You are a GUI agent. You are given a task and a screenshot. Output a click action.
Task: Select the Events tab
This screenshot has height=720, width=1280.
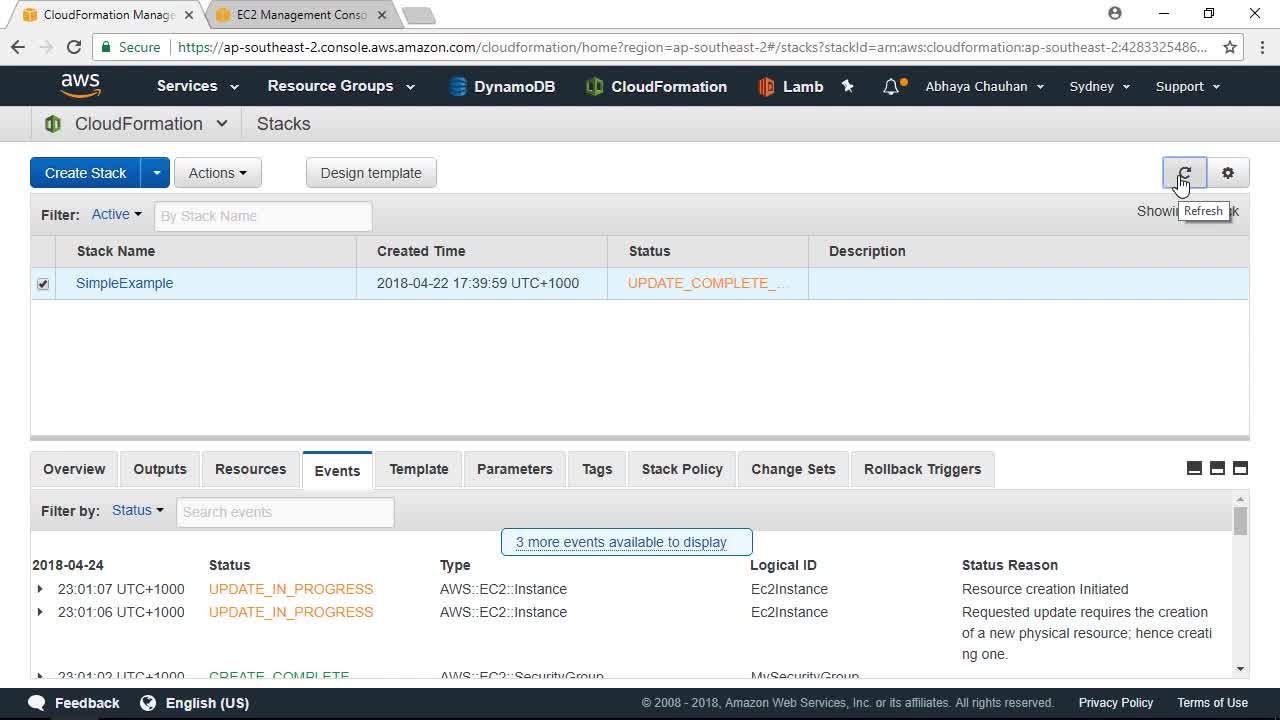click(337, 470)
